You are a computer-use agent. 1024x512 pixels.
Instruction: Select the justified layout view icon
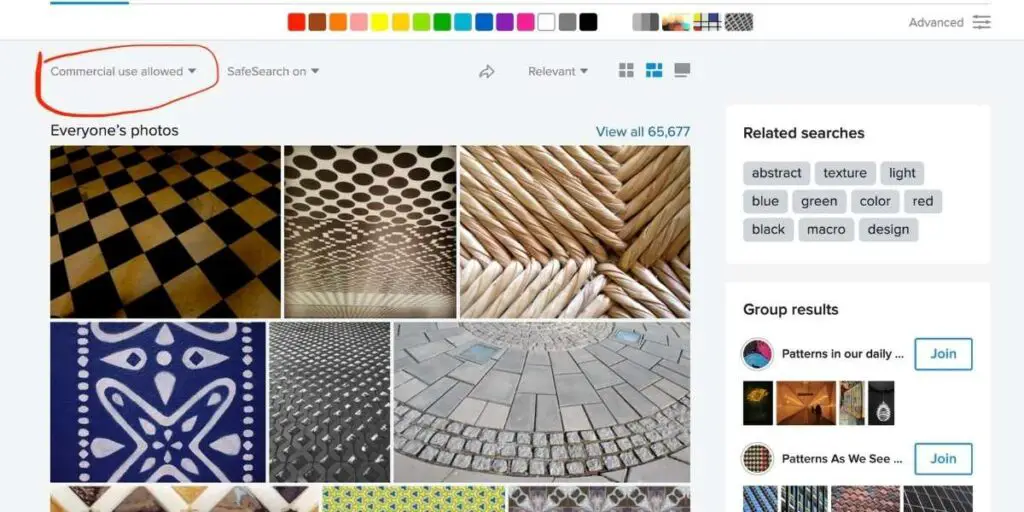(654, 71)
